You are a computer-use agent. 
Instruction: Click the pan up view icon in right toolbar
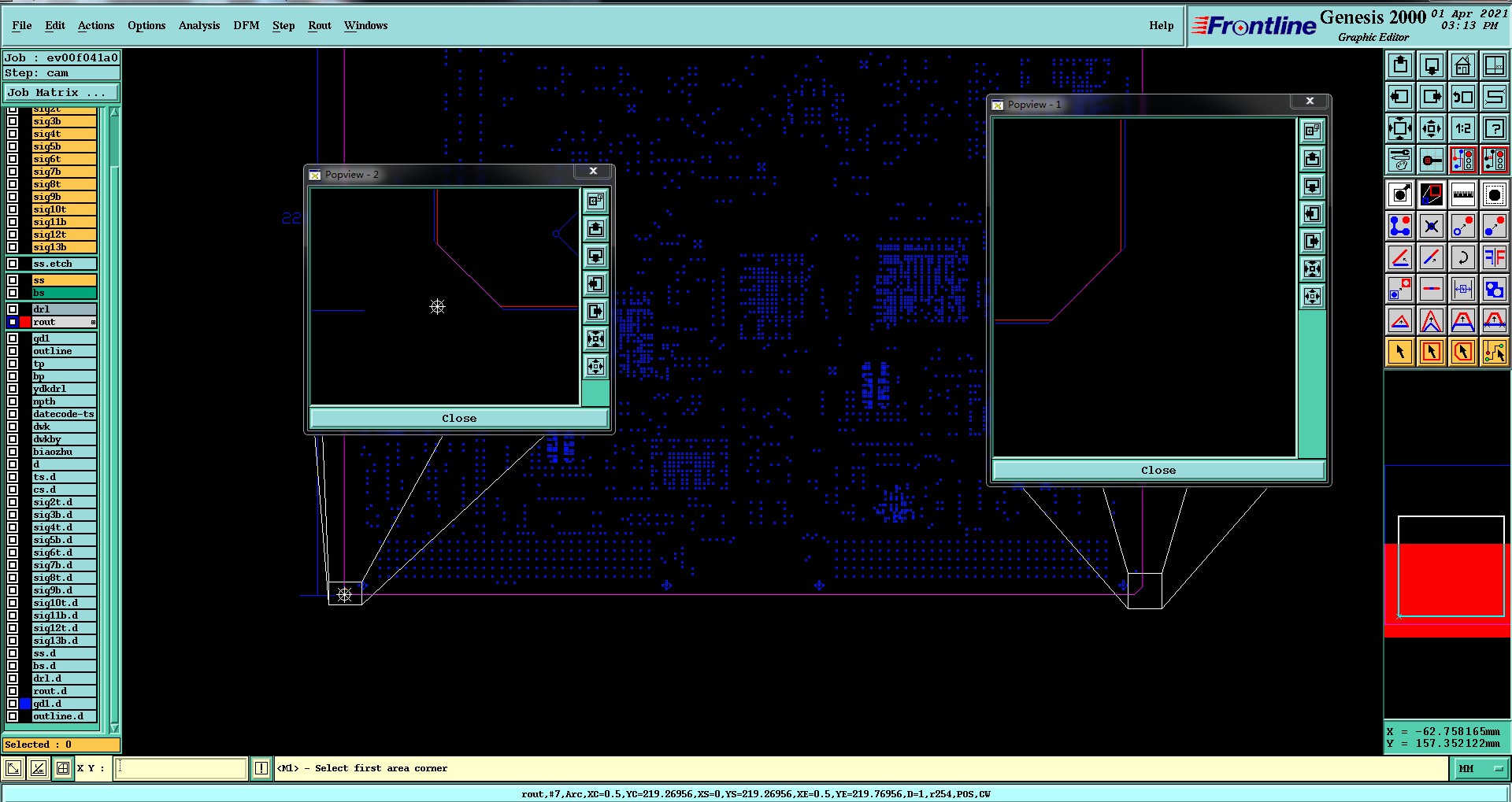(x=1400, y=65)
